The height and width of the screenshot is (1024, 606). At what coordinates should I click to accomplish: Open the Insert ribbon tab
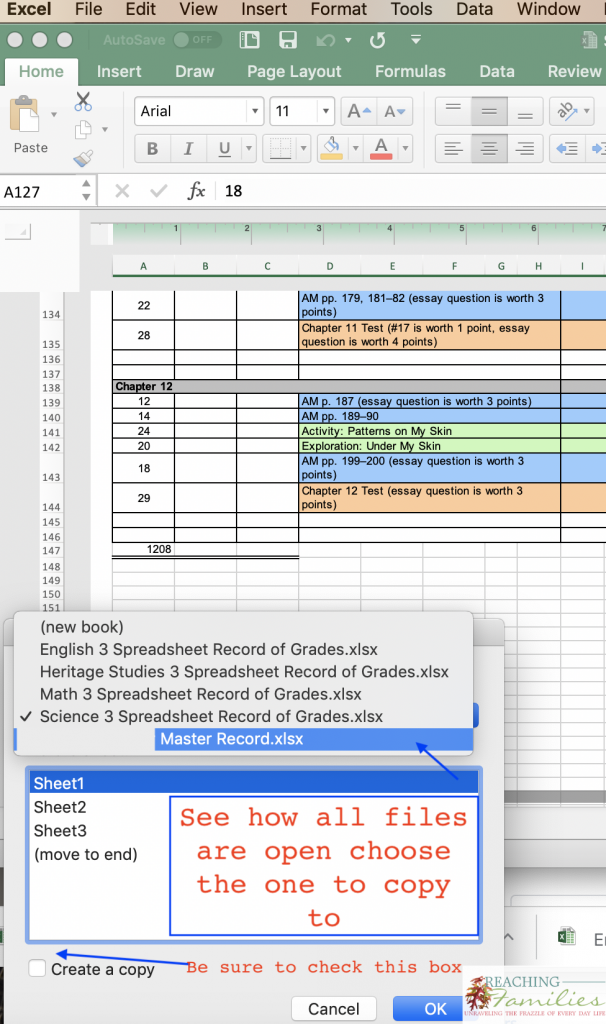(x=119, y=72)
